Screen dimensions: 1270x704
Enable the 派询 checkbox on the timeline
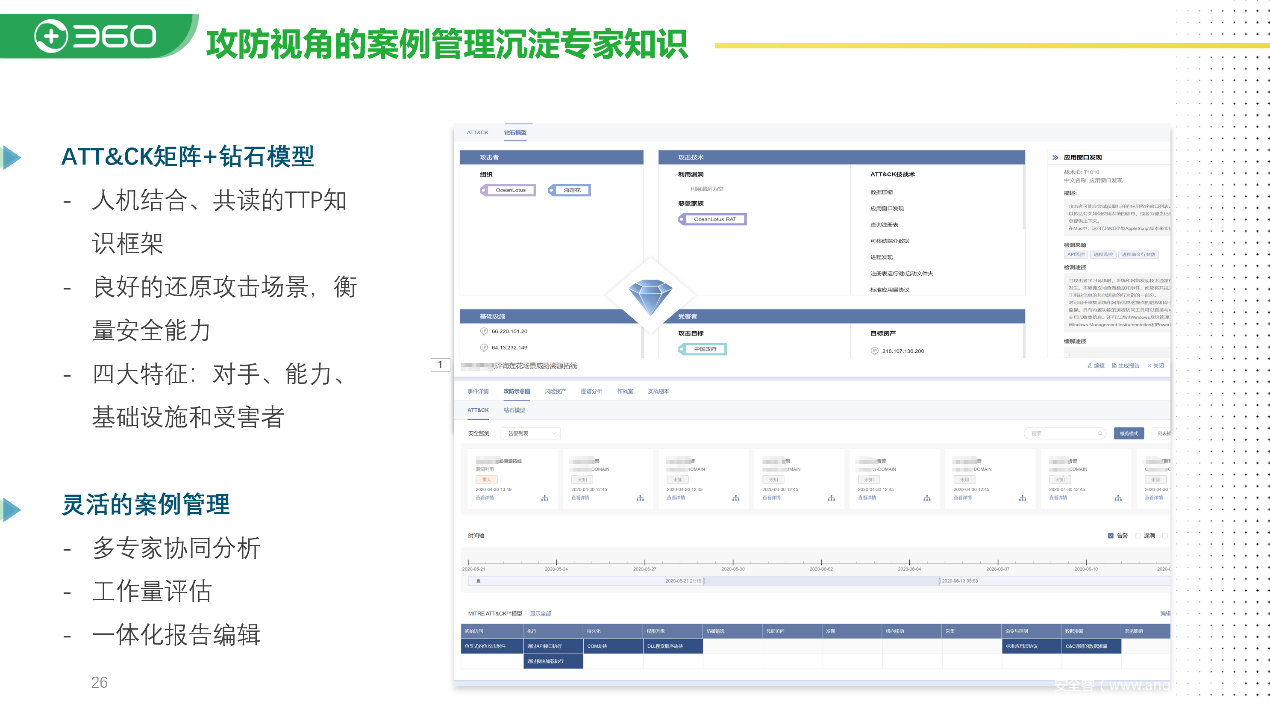(1137, 535)
